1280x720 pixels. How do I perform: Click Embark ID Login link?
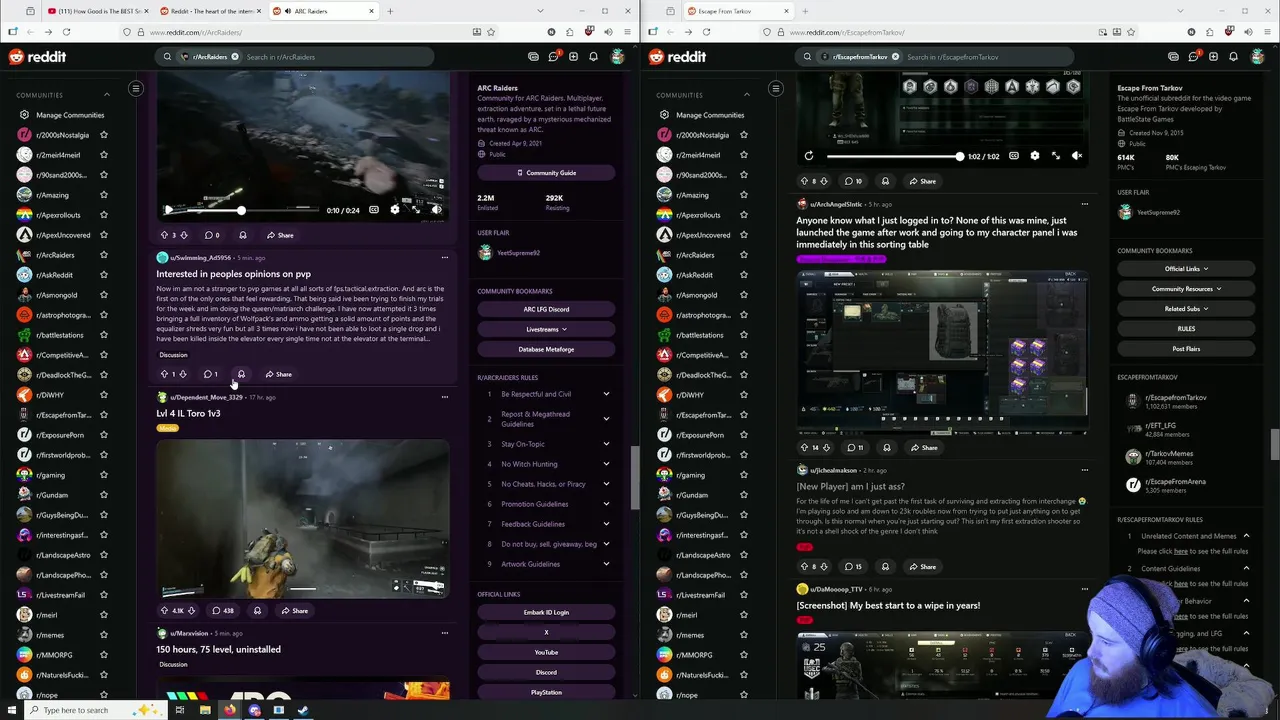point(546,612)
